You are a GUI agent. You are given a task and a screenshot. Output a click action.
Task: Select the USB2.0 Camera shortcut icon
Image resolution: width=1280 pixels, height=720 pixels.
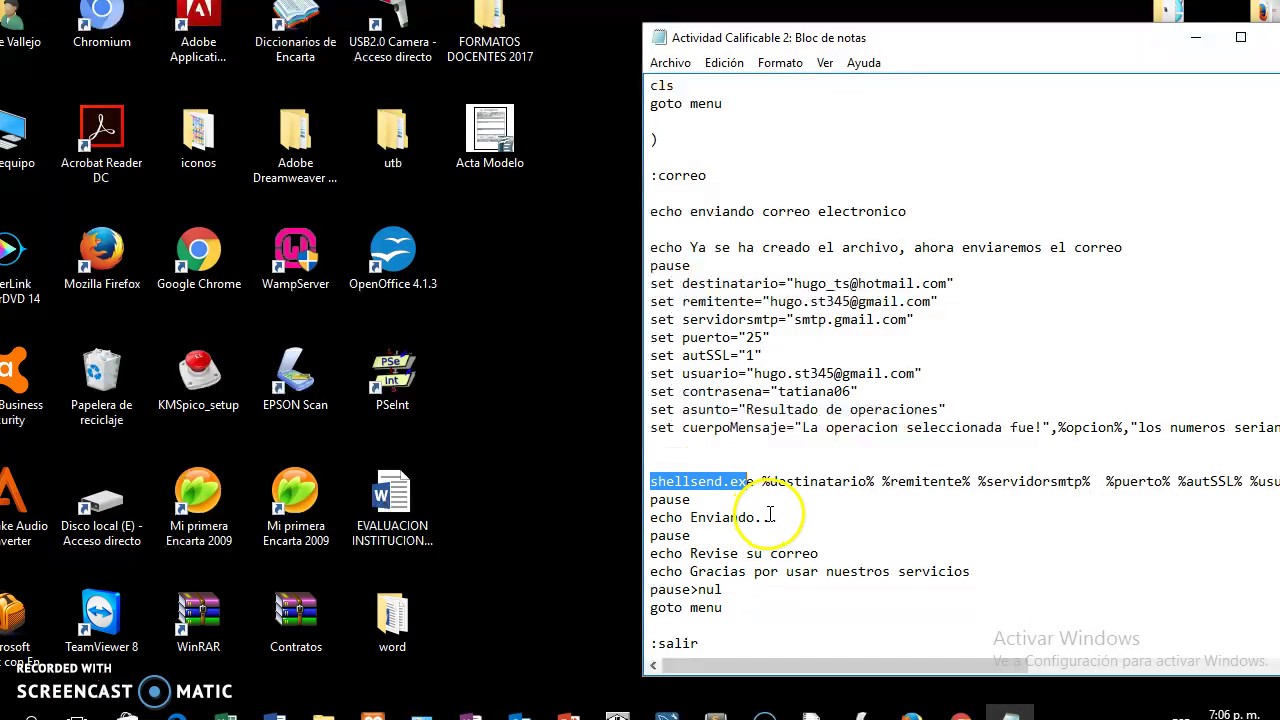pyautogui.click(x=392, y=30)
